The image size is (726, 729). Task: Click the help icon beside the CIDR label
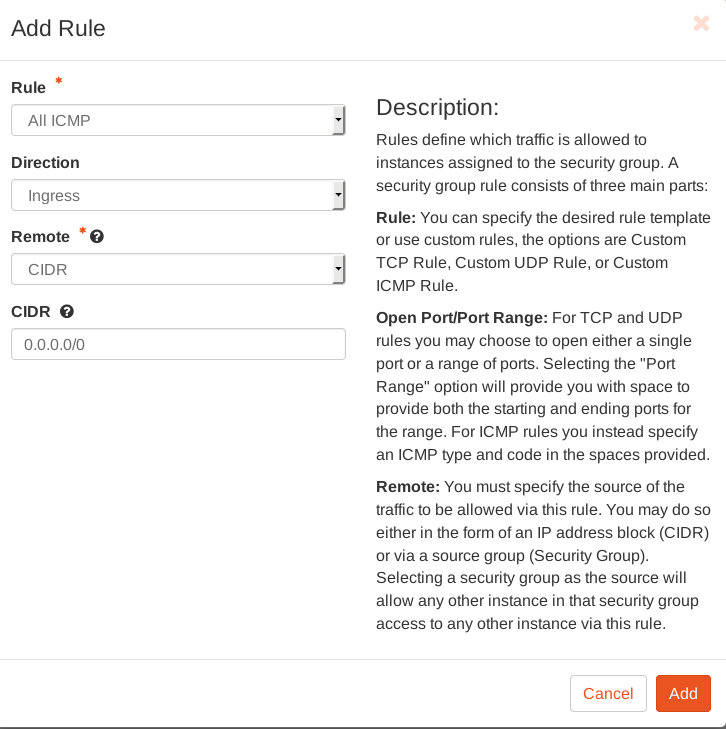pyautogui.click(x=67, y=312)
